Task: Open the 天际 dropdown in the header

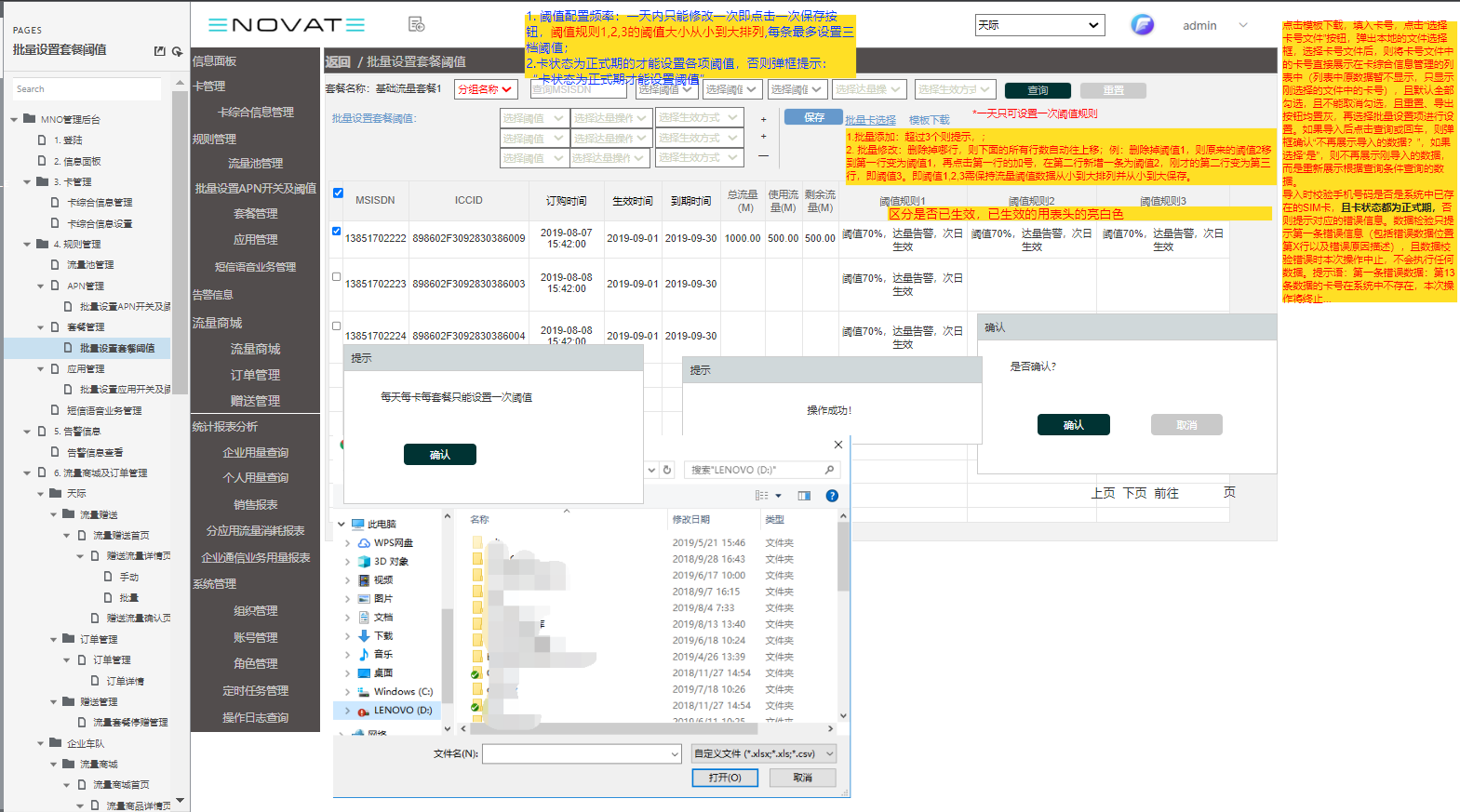Action: tap(1039, 25)
